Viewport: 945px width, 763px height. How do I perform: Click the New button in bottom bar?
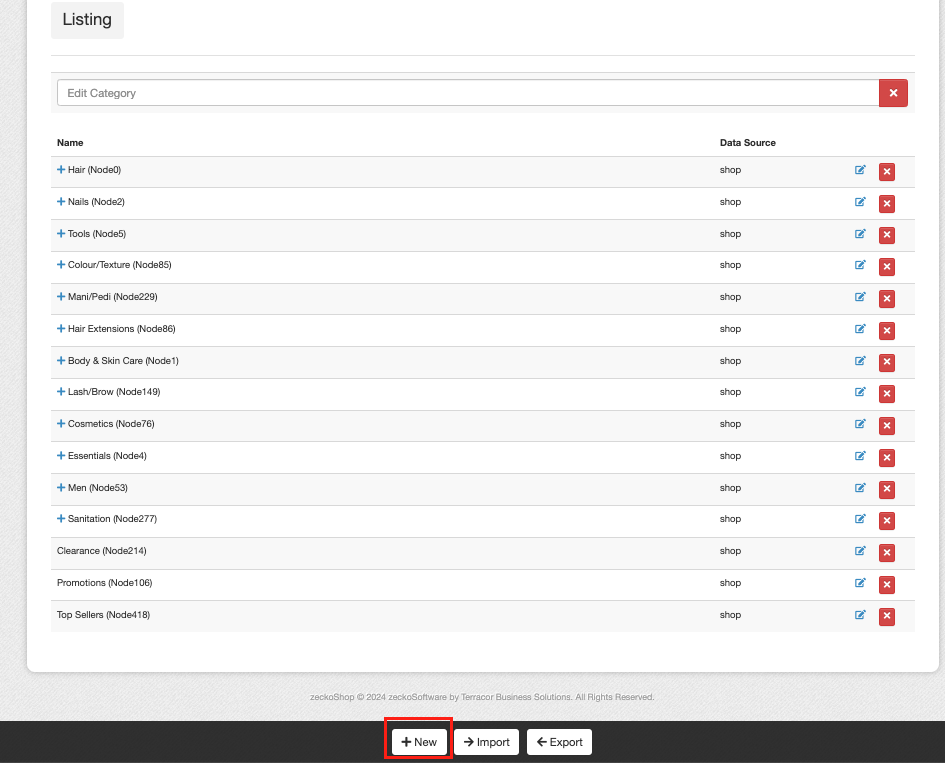(419, 742)
